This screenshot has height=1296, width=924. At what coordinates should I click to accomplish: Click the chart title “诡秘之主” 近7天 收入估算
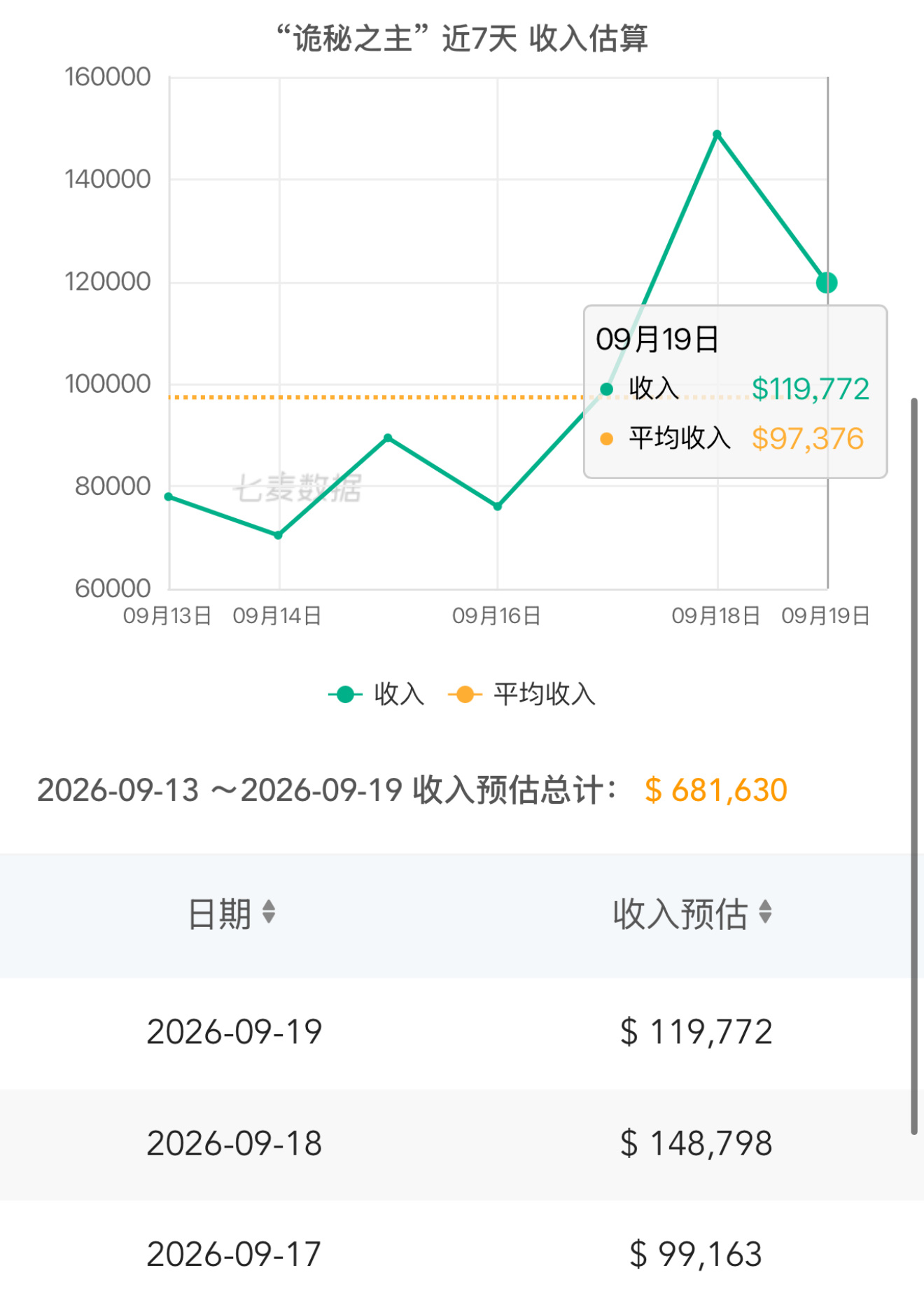click(x=462, y=39)
